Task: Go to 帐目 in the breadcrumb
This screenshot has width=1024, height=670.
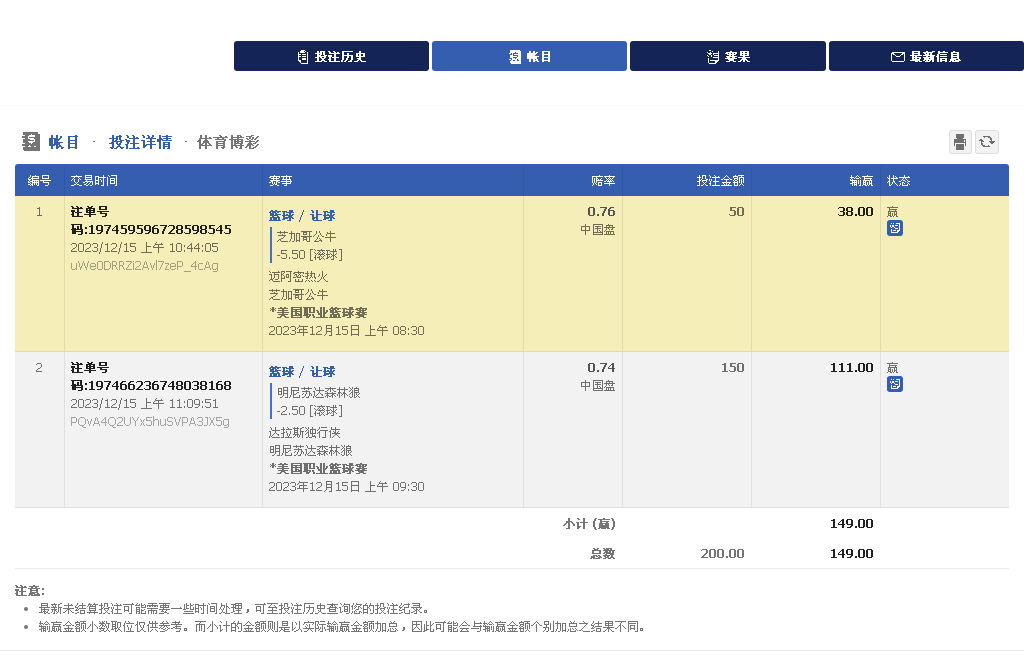Action: point(64,142)
